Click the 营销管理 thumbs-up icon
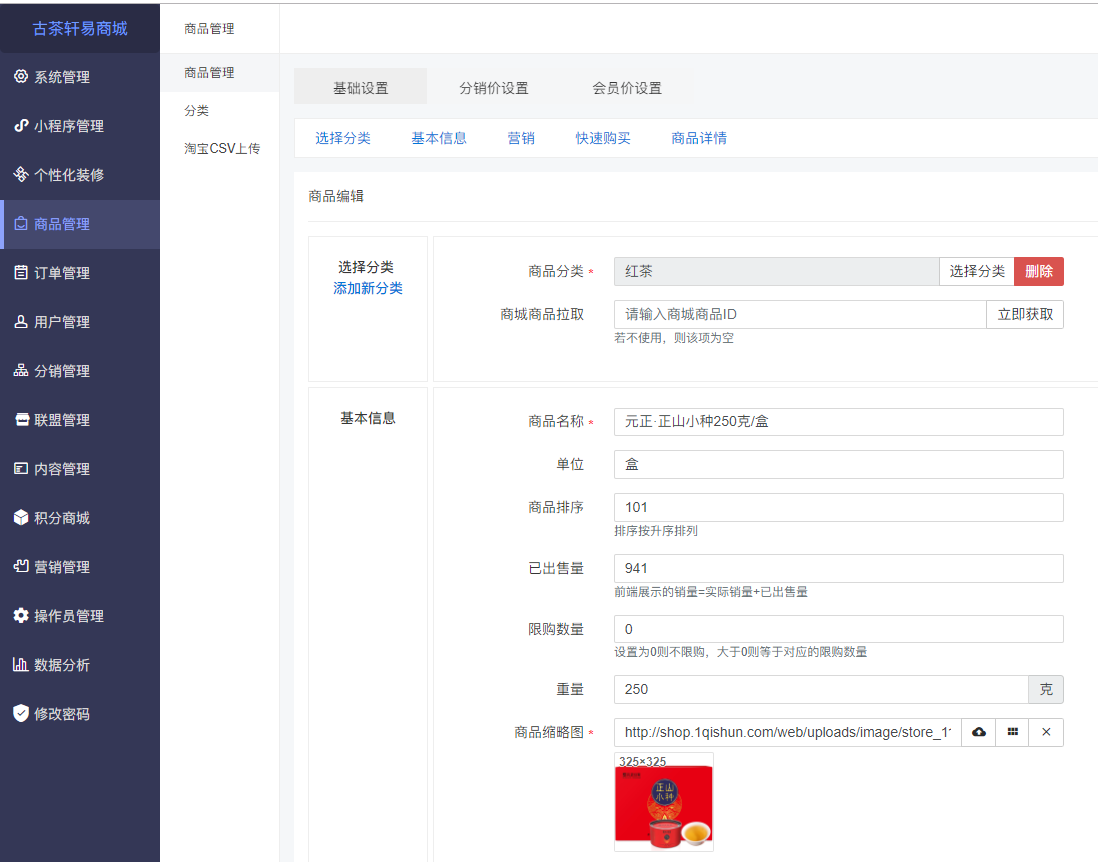The height and width of the screenshot is (862, 1098). tap(21, 566)
